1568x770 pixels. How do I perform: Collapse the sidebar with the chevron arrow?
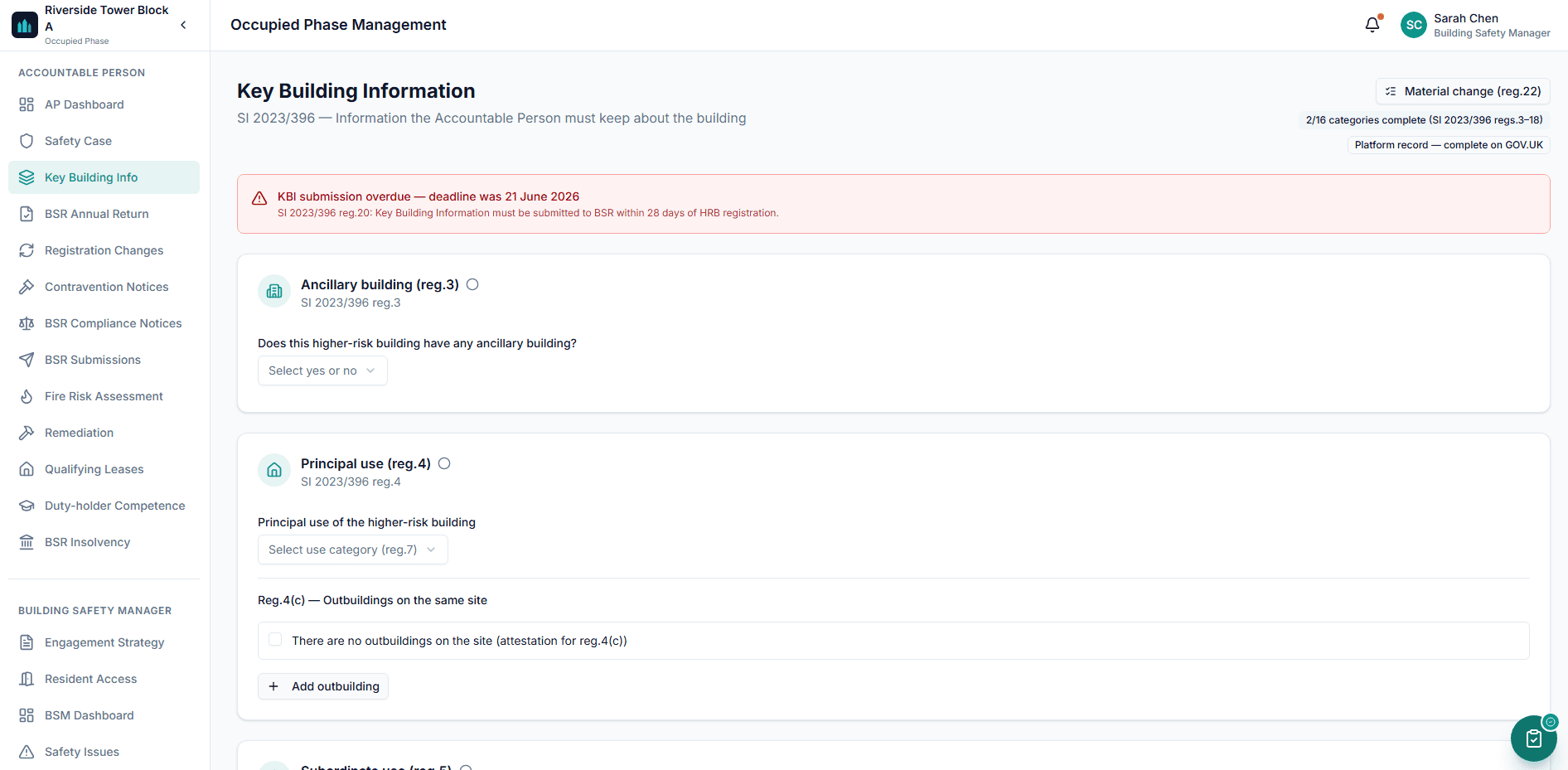point(183,25)
